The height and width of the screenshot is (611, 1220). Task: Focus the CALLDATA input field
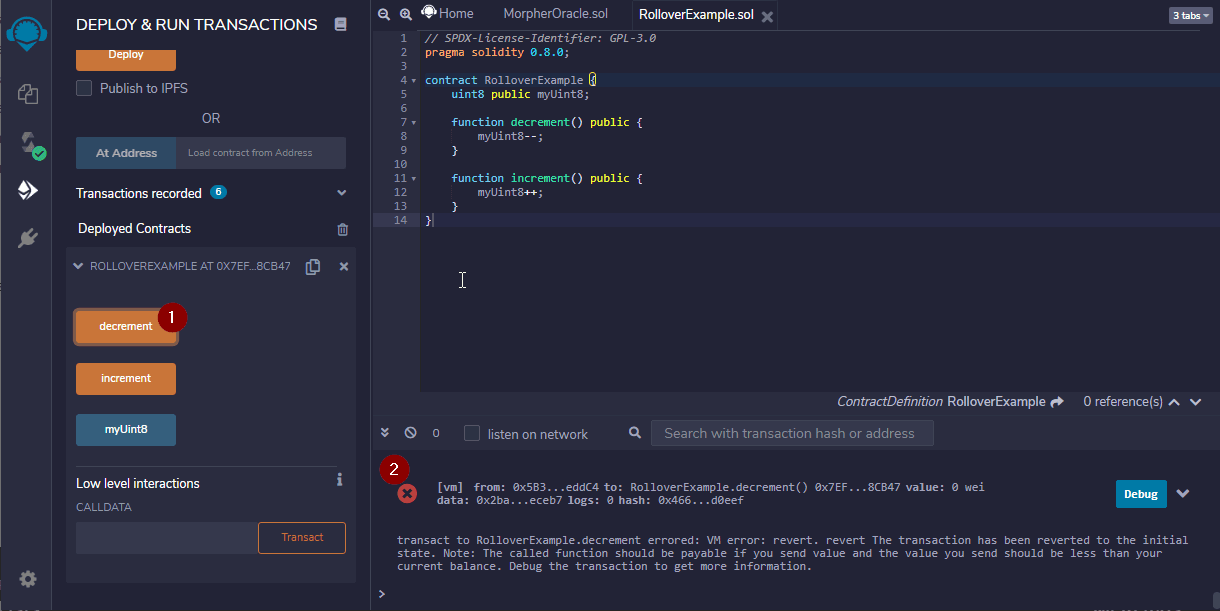click(x=167, y=538)
